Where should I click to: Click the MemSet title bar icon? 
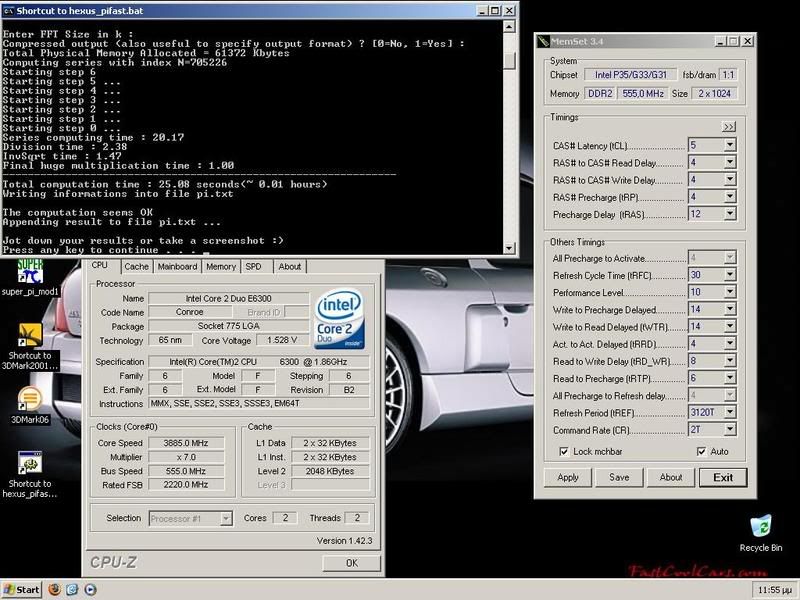click(x=544, y=41)
